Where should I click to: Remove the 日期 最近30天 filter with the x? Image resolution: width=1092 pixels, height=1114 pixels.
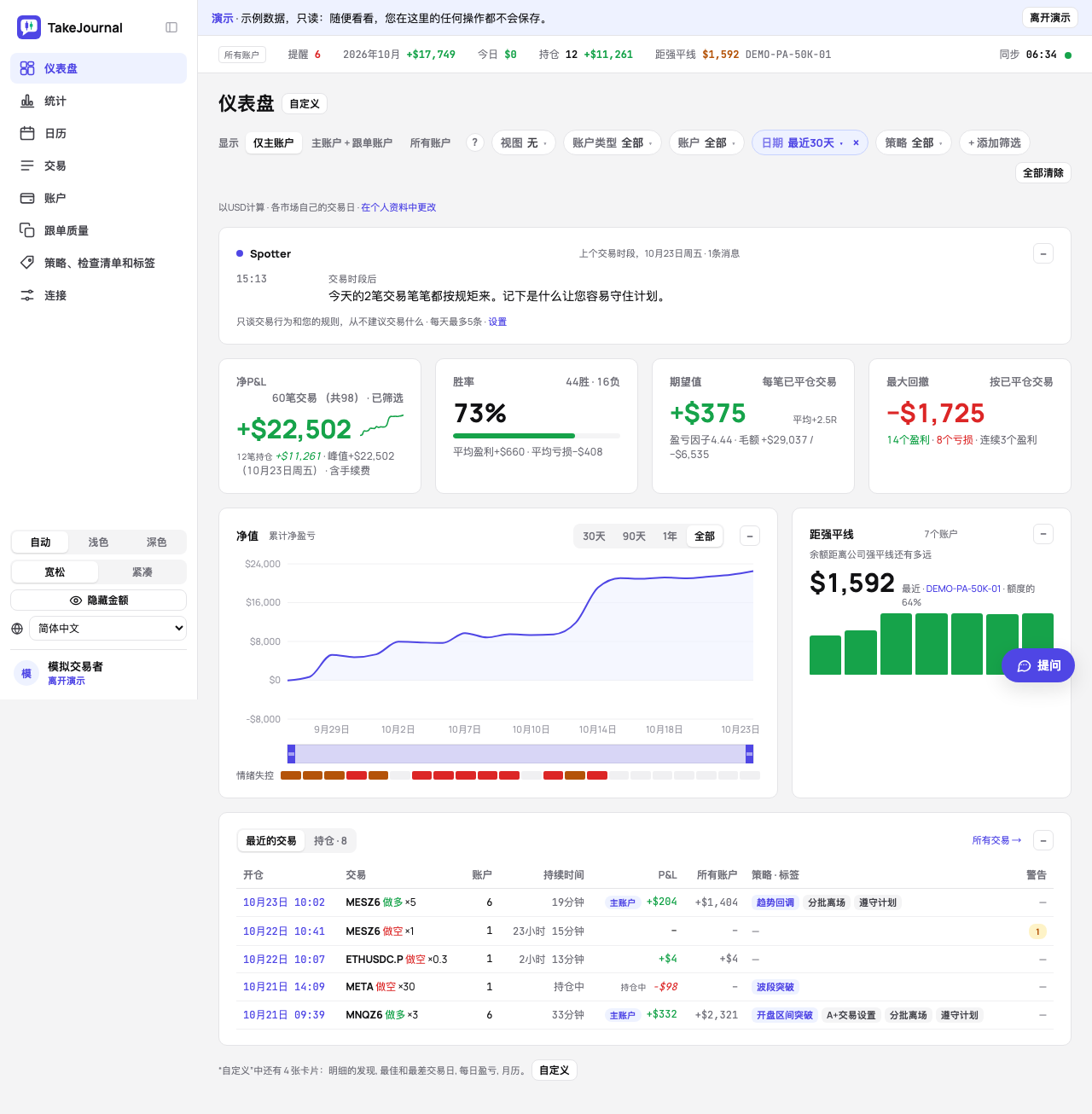pyautogui.click(x=856, y=142)
